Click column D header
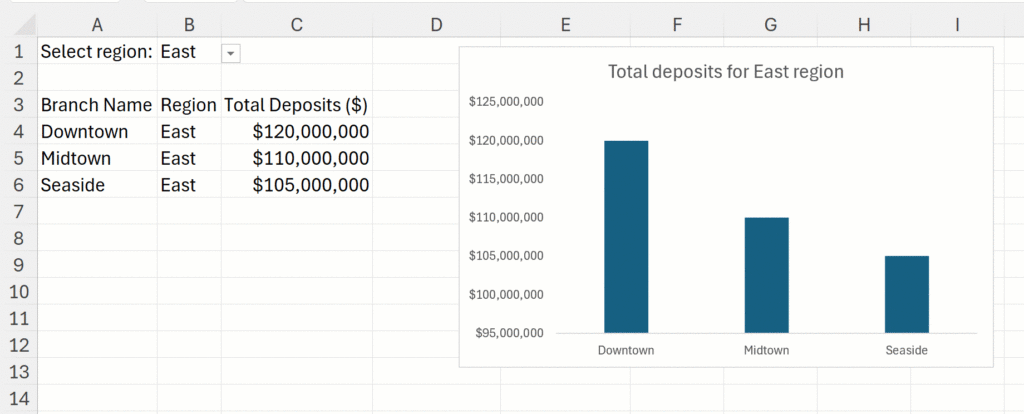This screenshot has height=414, width=1024. pyautogui.click(x=436, y=25)
